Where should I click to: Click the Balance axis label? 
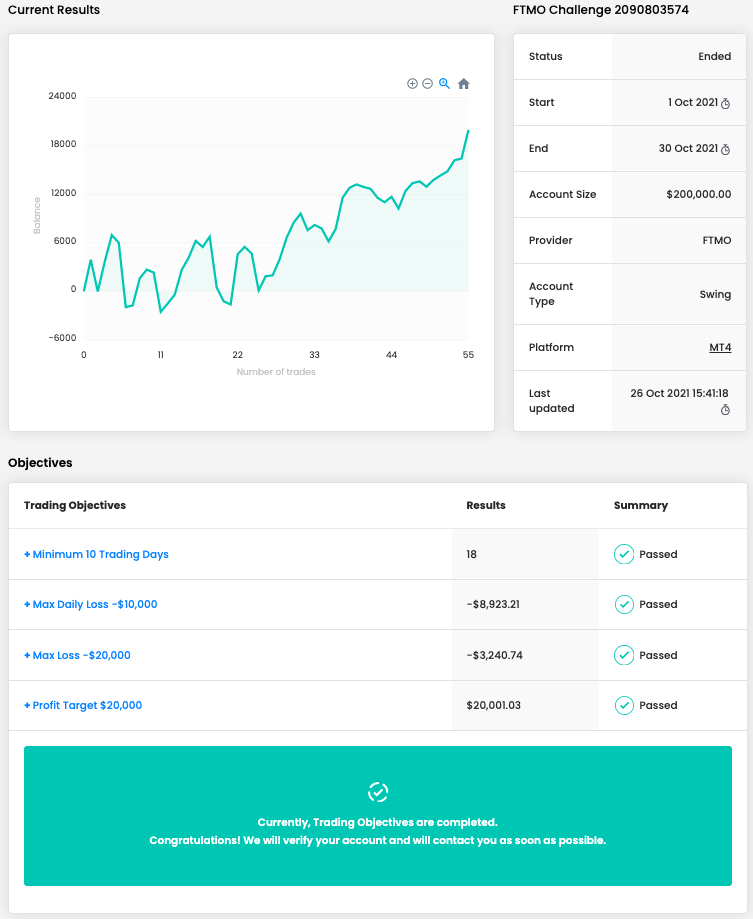(x=37, y=216)
